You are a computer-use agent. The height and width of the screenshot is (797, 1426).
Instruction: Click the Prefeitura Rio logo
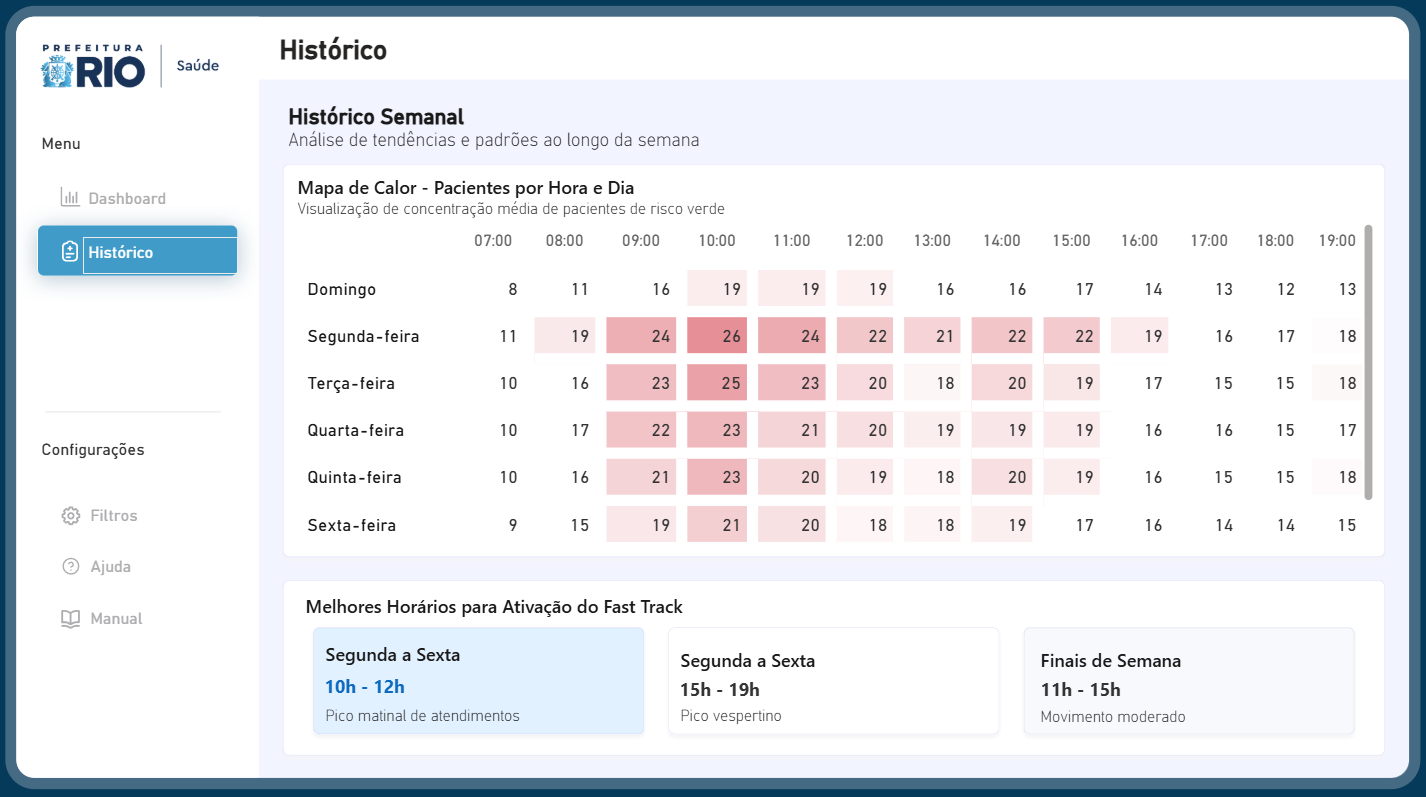[x=93, y=67]
